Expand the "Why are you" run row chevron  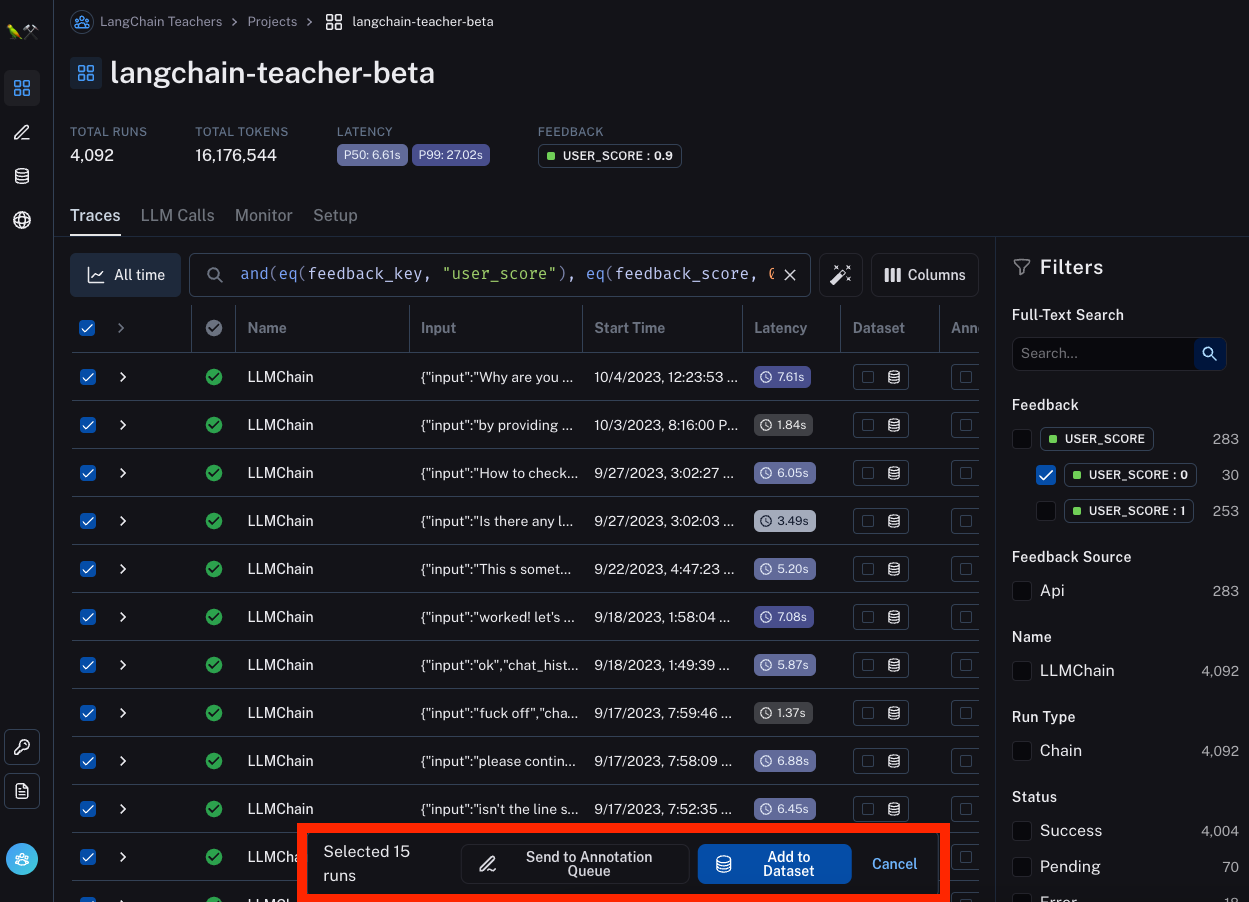click(123, 377)
